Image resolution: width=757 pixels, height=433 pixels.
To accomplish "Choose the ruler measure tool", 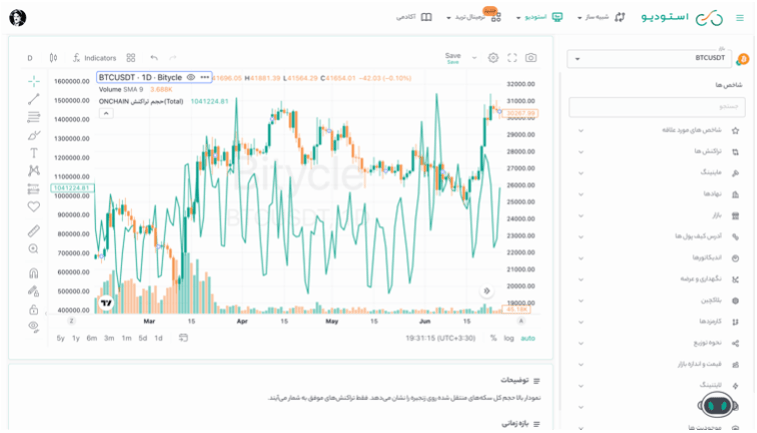I will 34,230.
